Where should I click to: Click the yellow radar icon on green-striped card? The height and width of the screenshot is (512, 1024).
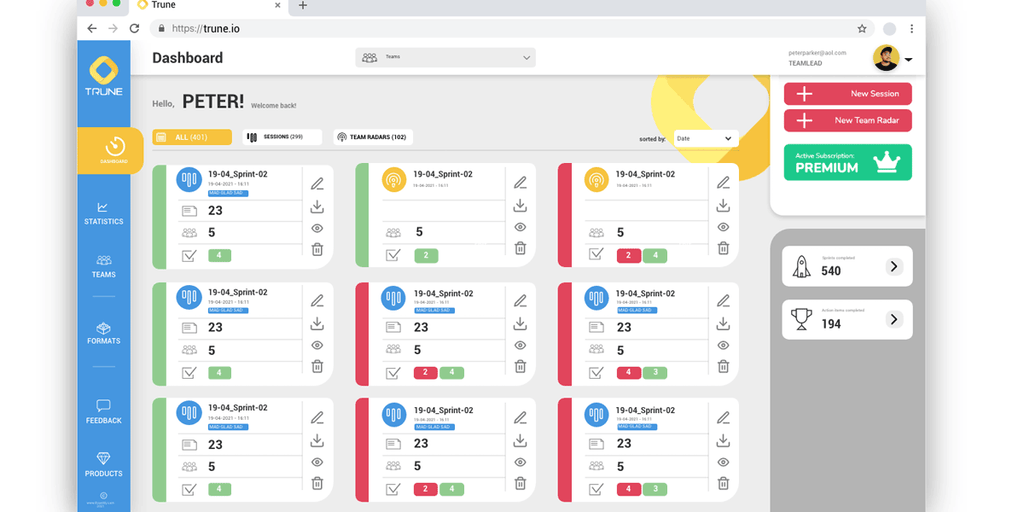click(394, 180)
